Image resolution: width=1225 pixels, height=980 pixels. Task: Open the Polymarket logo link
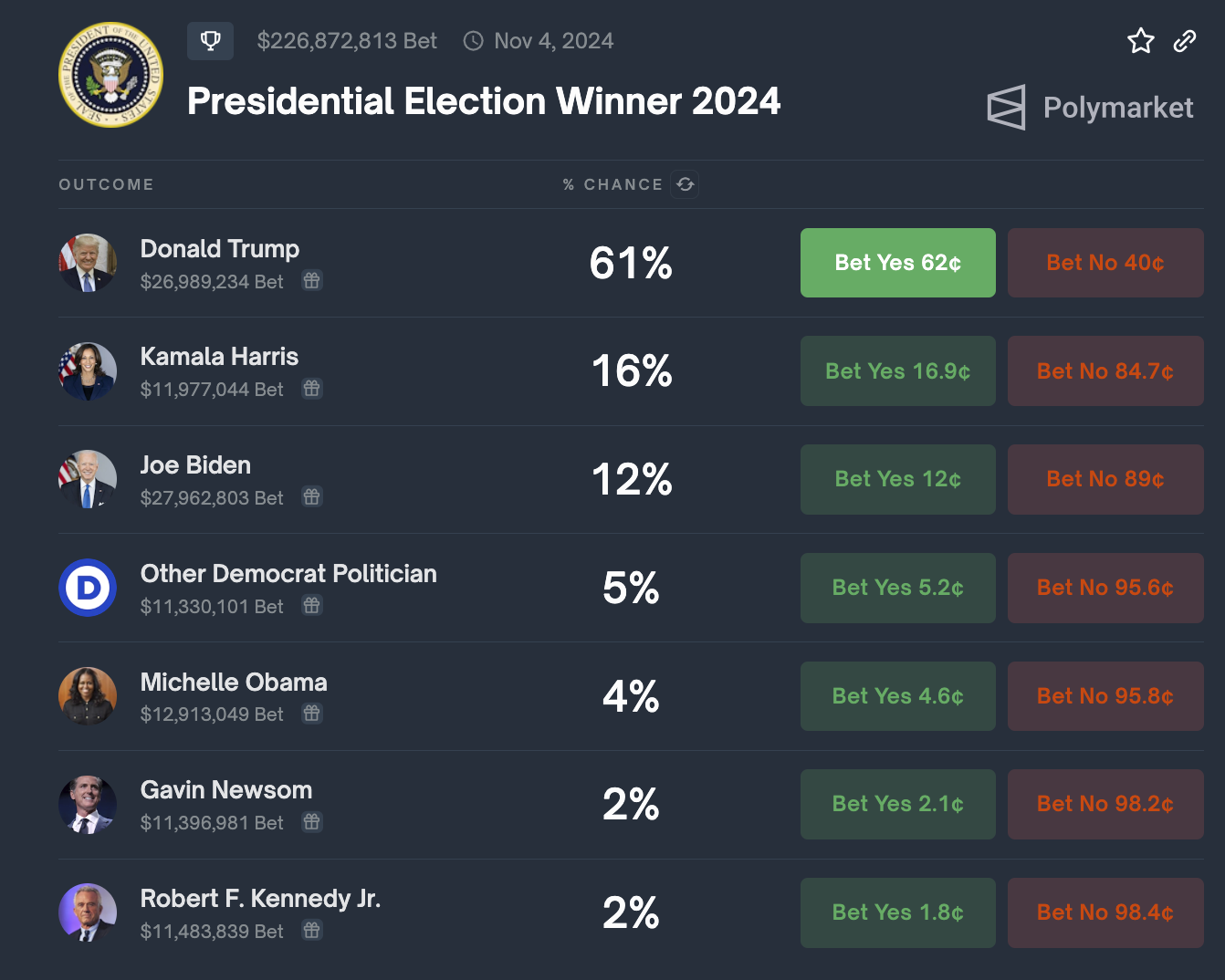click(1091, 108)
